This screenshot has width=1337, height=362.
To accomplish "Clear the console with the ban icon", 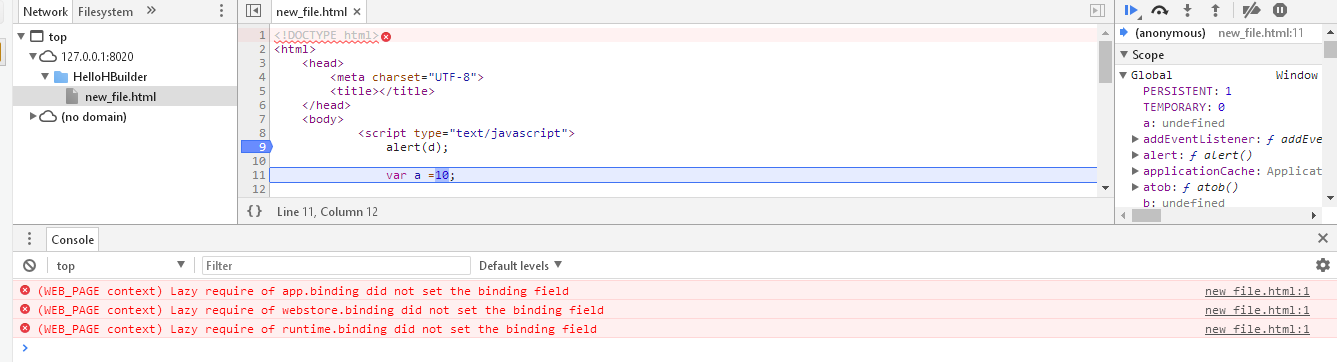I will point(29,265).
